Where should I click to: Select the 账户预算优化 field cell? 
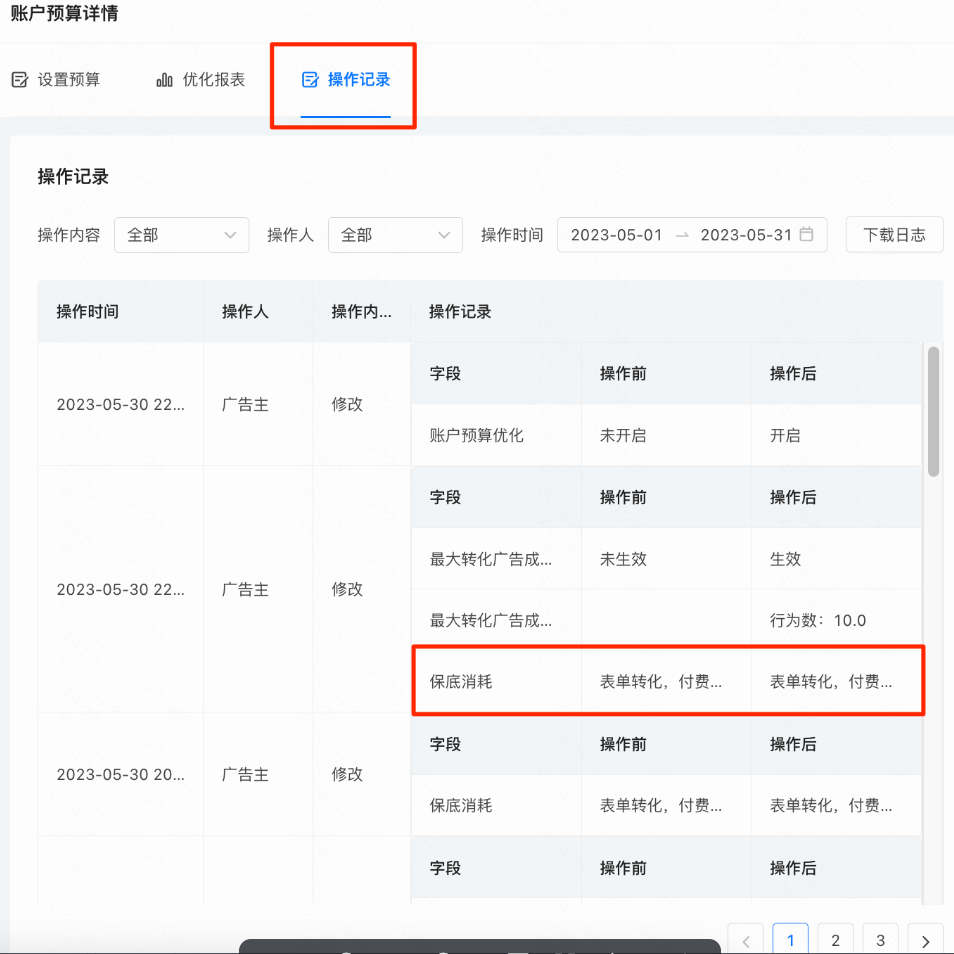496,436
